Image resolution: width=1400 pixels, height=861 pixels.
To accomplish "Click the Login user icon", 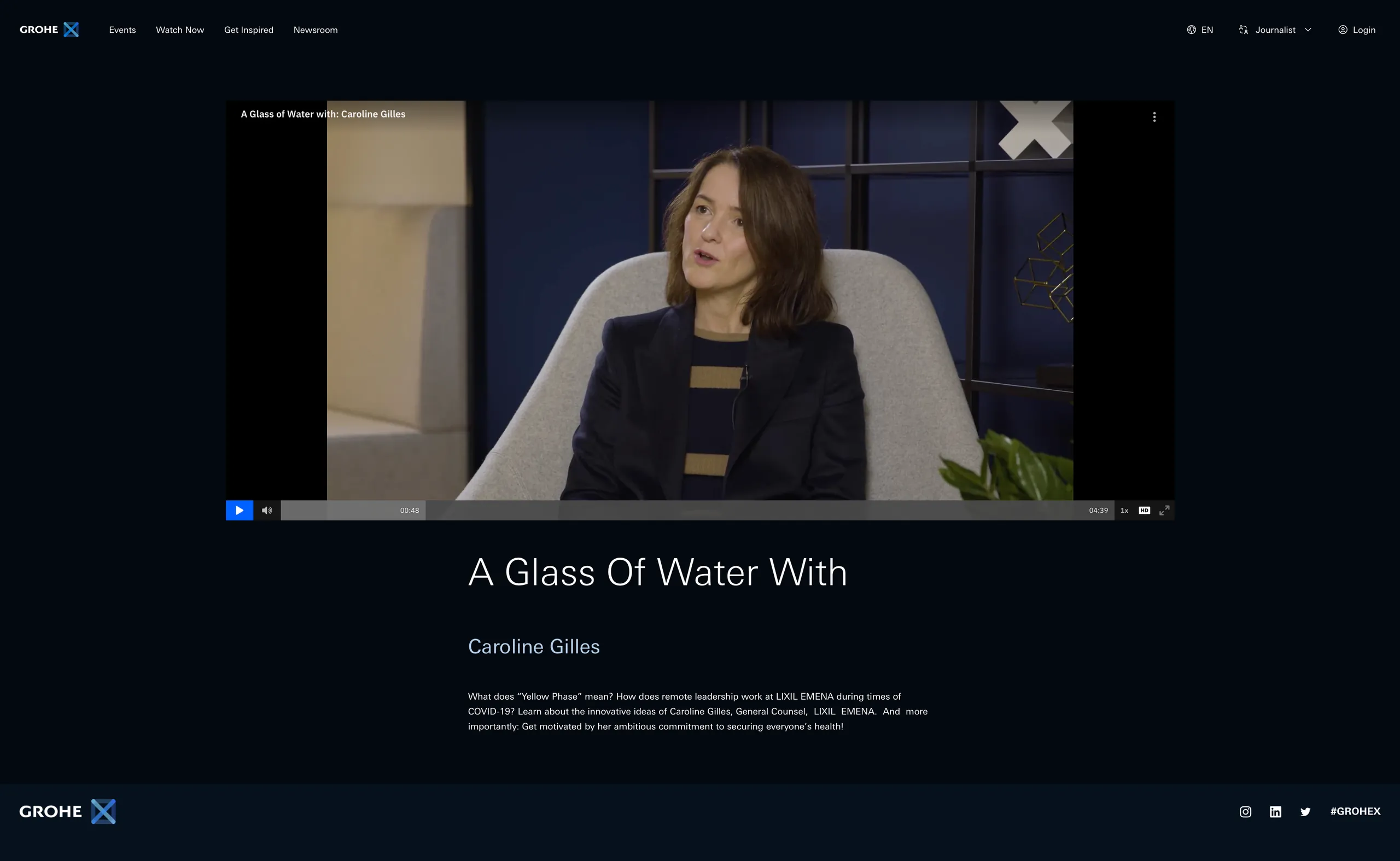I will pyautogui.click(x=1343, y=30).
